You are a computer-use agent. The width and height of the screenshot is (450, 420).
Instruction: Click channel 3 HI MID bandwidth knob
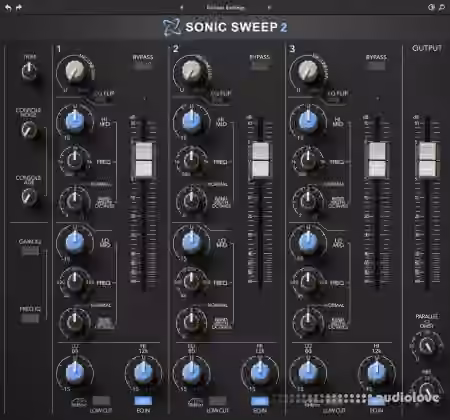(308, 200)
